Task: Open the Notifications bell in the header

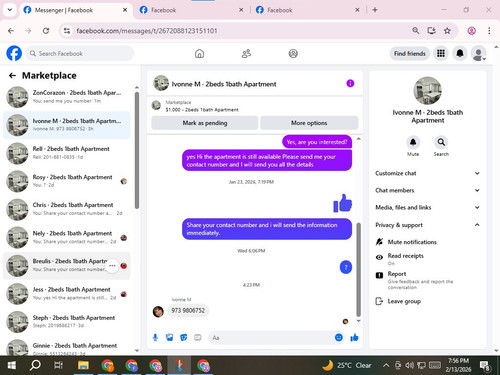Action: coord(460,53)
